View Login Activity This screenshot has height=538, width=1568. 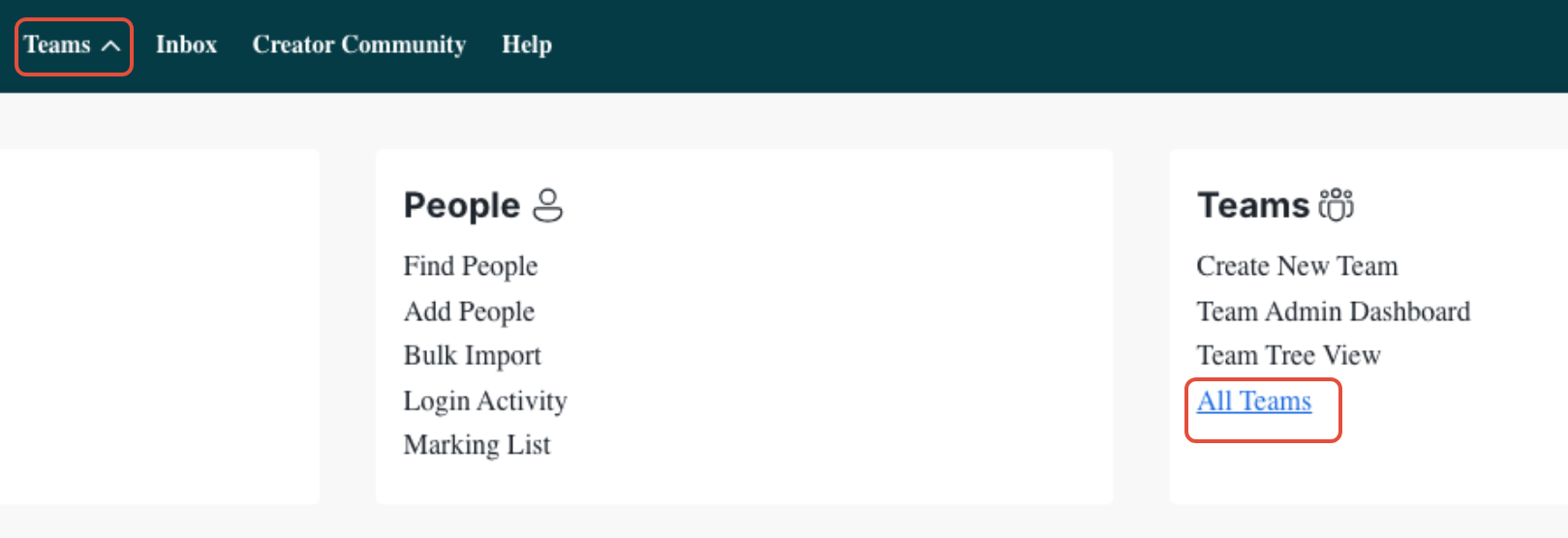pyautogui.click(x=485, y=401)
